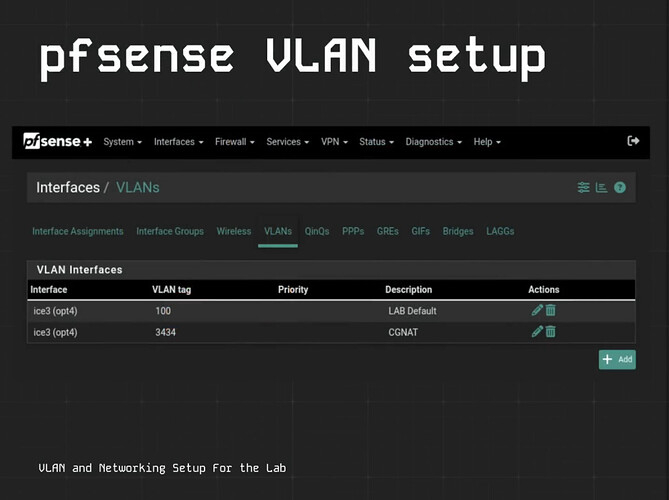Click the Description column header
Viewport: 669px width, 500px height.
pyautogui.click(x=409, y=290)
